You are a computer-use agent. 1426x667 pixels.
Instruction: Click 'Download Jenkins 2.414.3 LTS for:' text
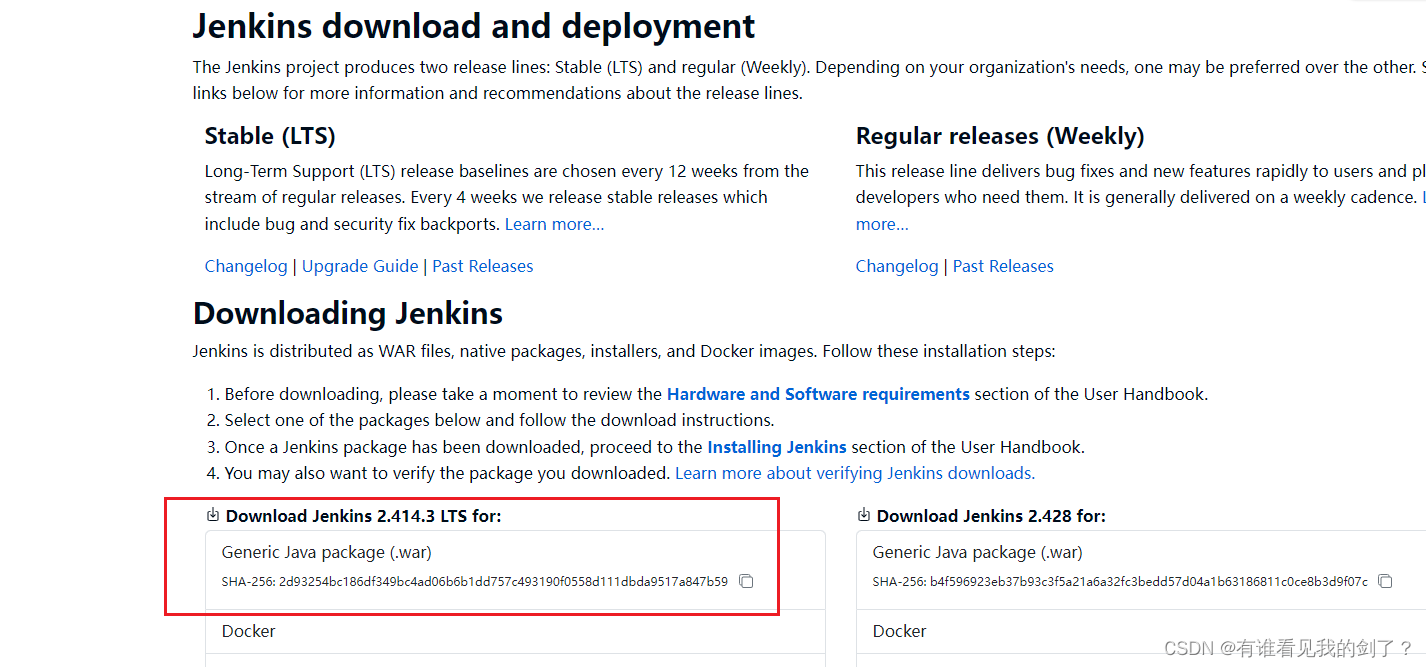[x=364, y=516]
